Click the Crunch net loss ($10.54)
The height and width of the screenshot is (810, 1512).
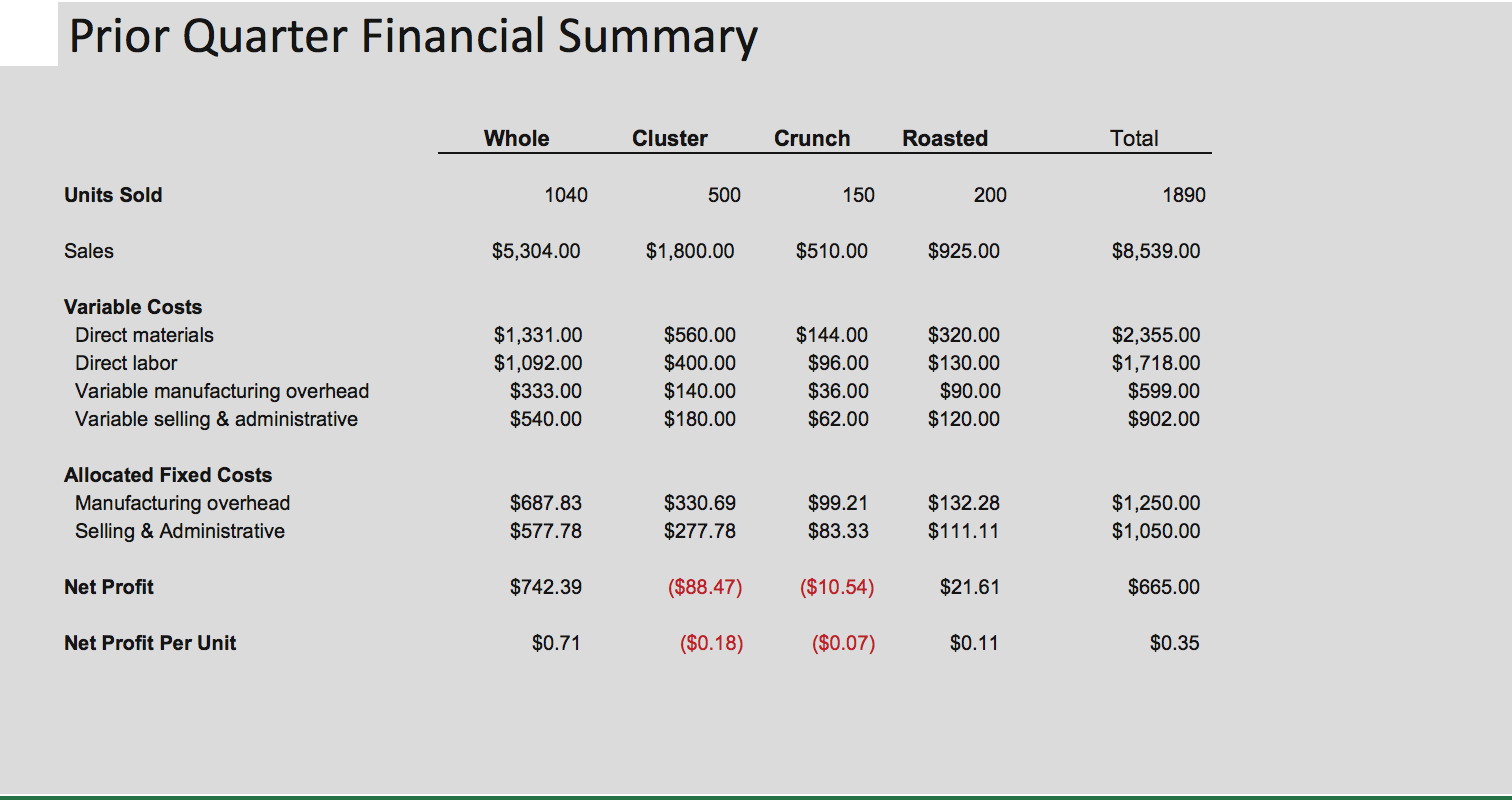pos(837,587)
